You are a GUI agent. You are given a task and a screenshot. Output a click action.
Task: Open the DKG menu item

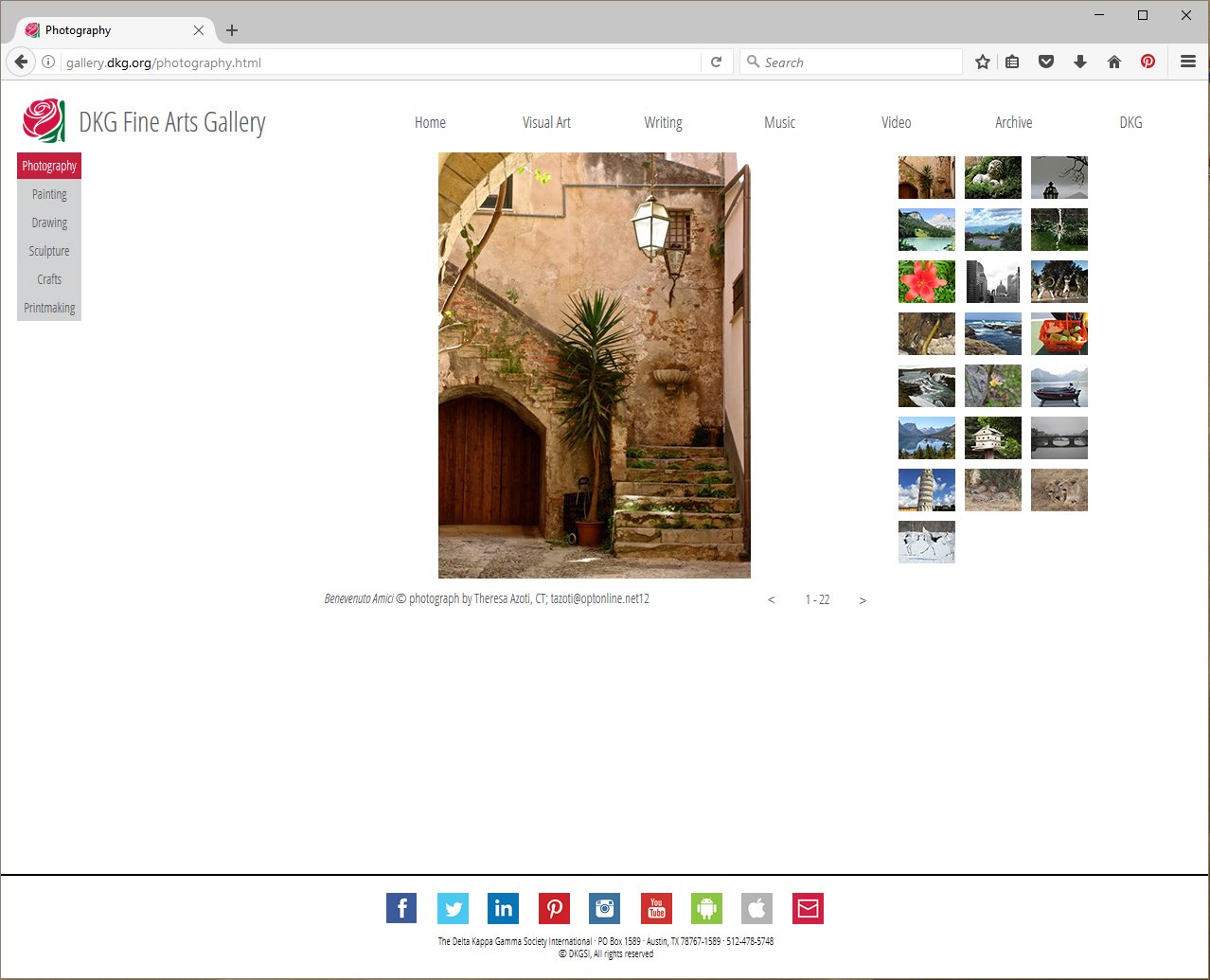click(x=1130, y=122)
